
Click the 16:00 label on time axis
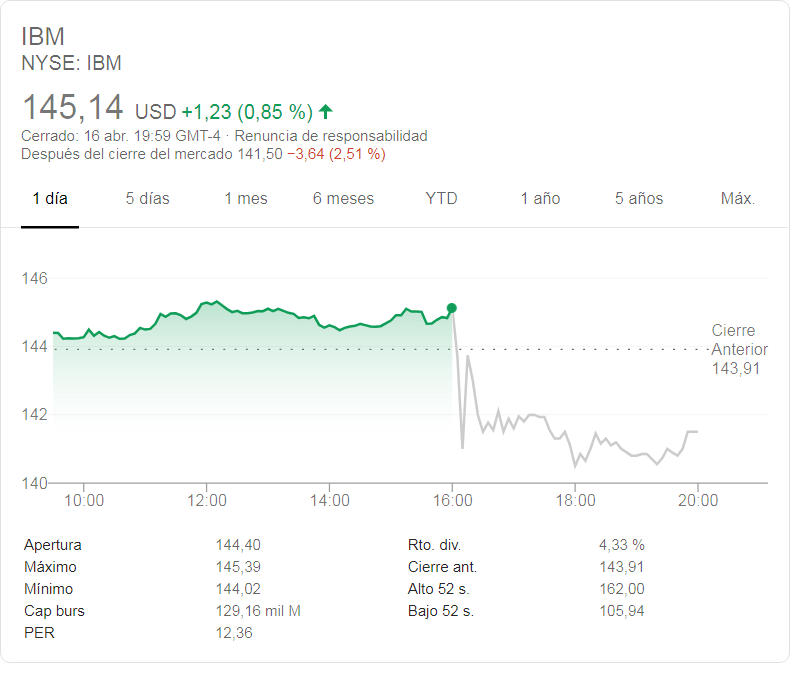452,500
